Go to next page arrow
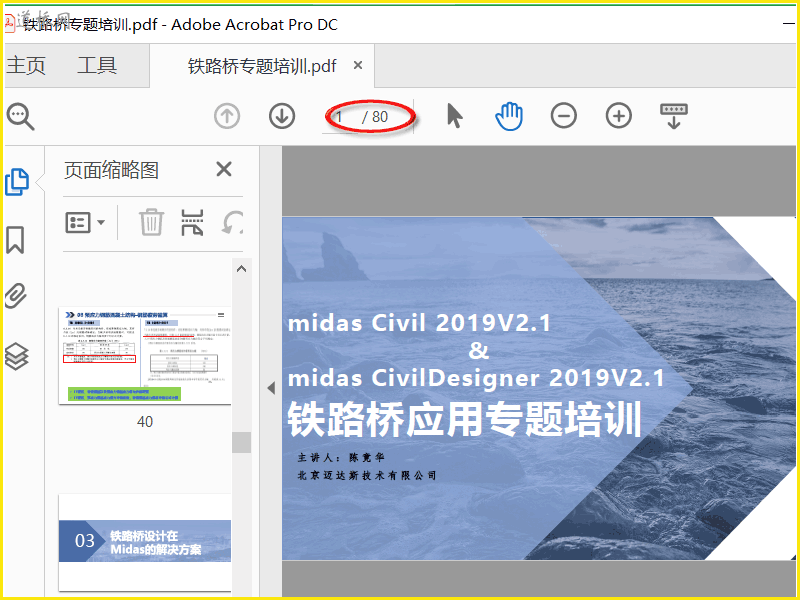The height and width of the screenshot is (600, 800). (x=282, y=116)
